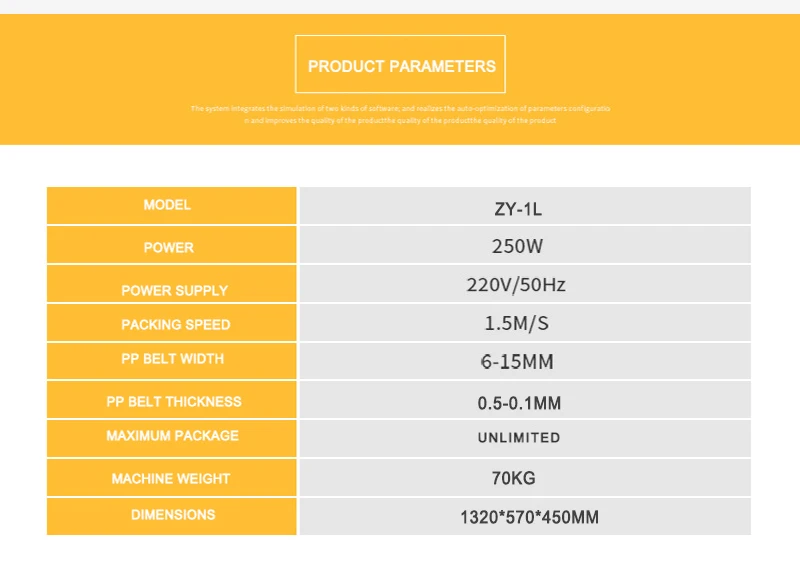
Task: Select the POWER label cell
Action: [171, 245]
